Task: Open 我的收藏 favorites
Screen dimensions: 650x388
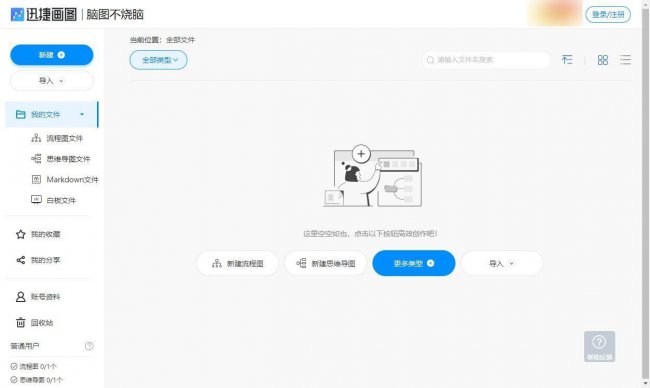Action: [46, 234]
